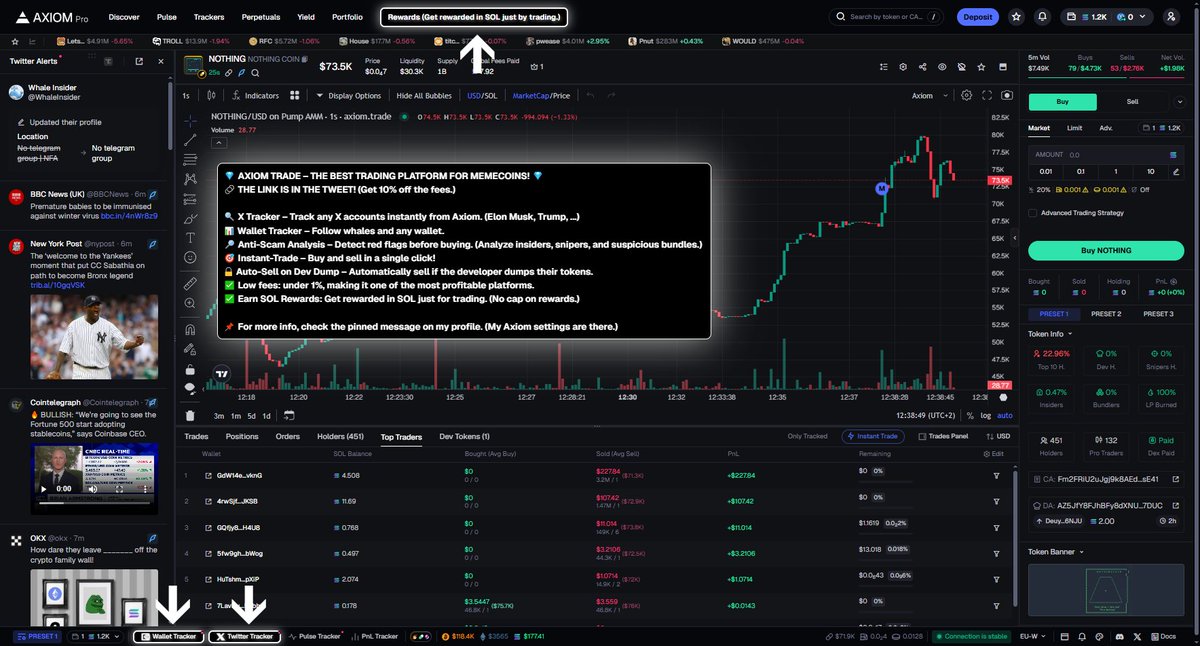Open the chart layout grid icon

click(x=295, y=96)
